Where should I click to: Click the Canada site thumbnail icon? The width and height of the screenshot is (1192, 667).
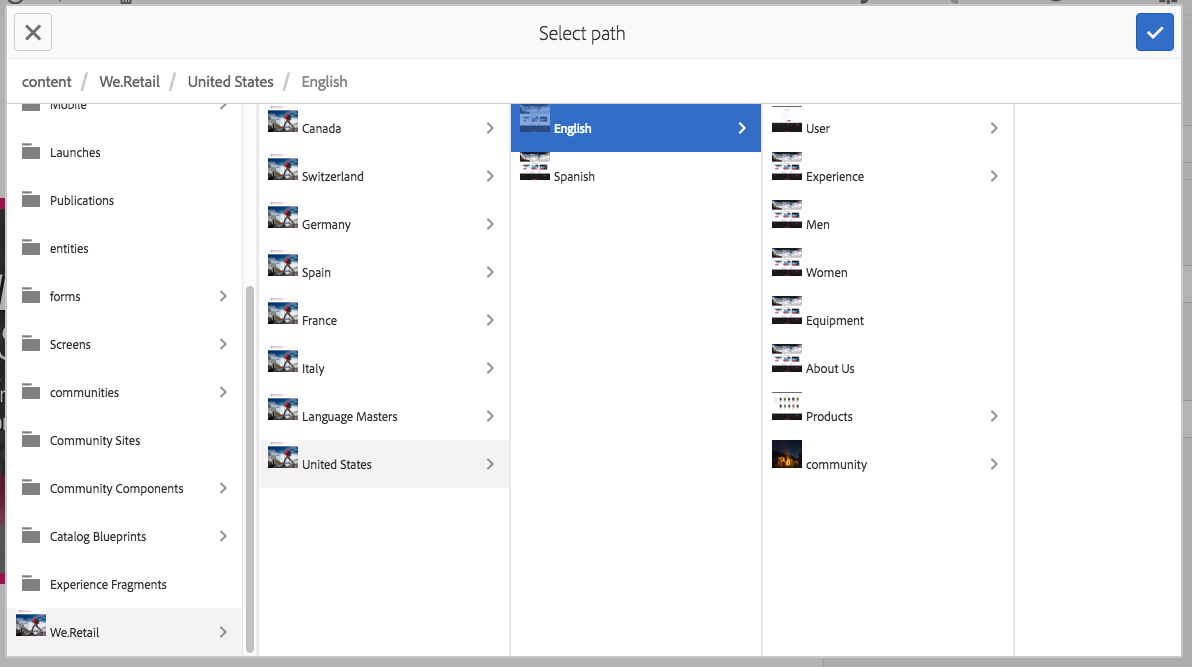point(283,119)
